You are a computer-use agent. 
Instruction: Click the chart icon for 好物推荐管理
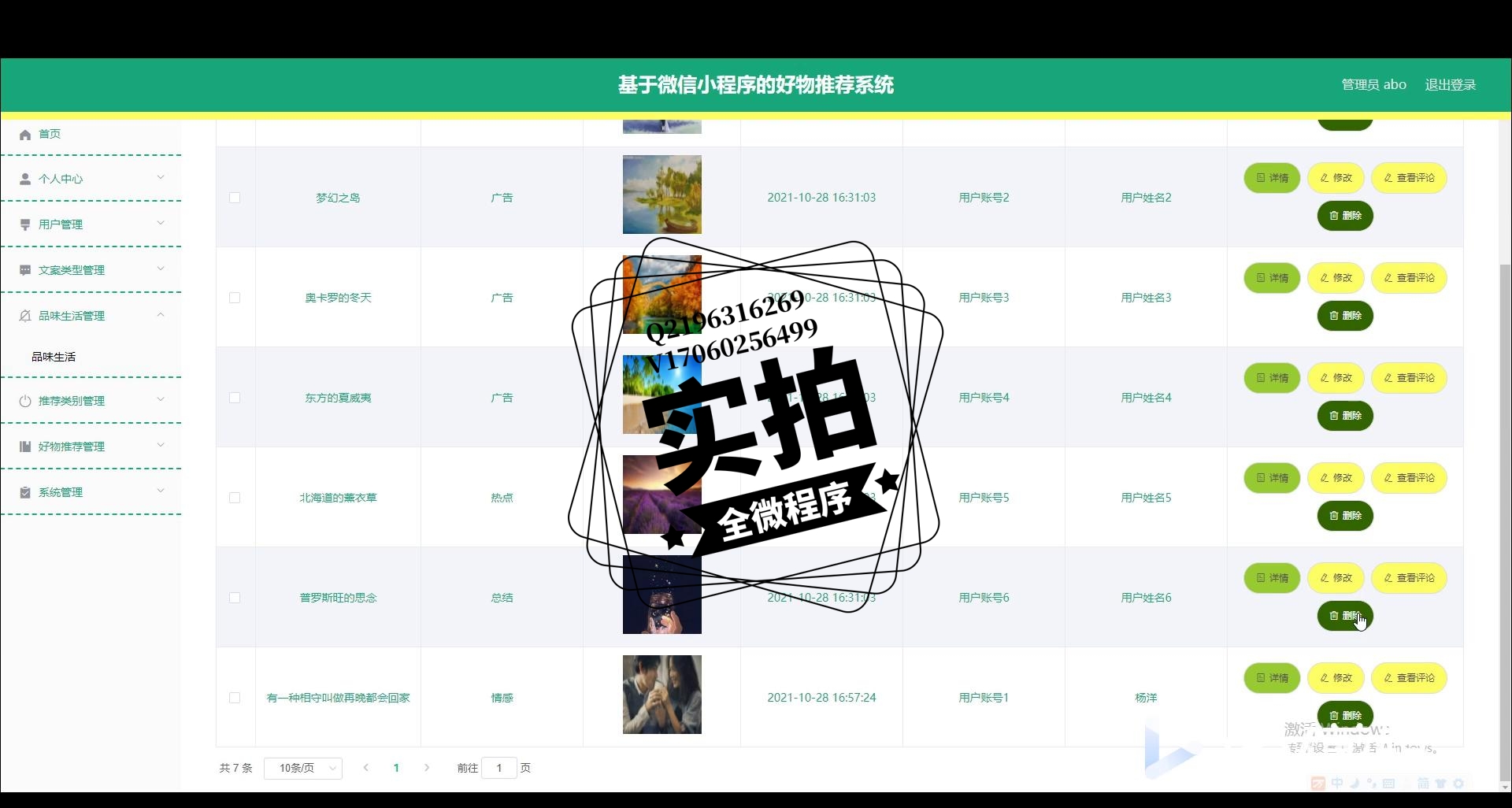point(25,447)
